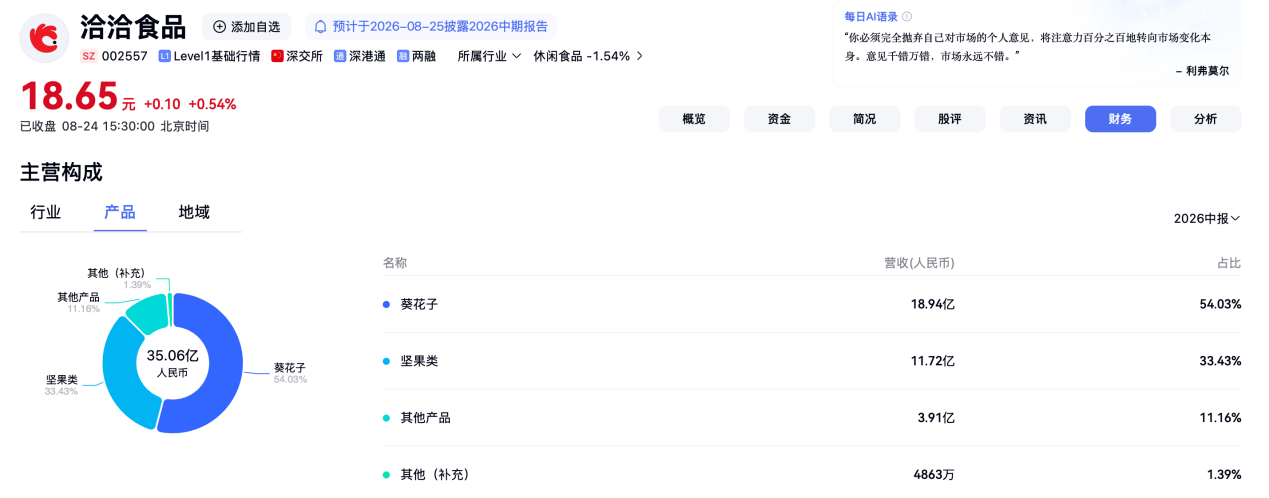The width and height of the screenshot is (1269, 498).
Task: Click the stock price 18.65
Action: pos(69,97)
